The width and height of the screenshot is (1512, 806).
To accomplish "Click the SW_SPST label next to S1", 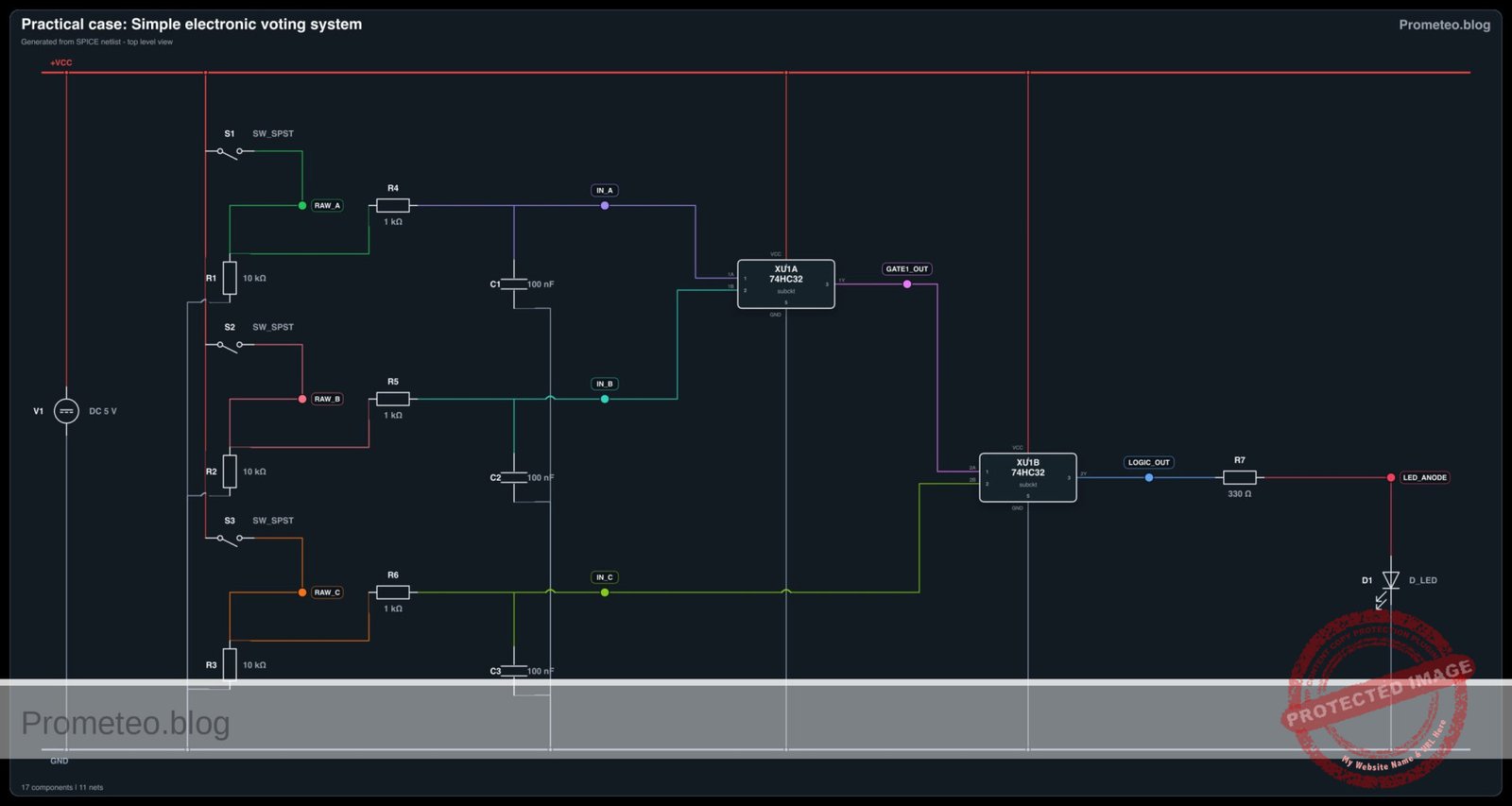I will point(273,133).
